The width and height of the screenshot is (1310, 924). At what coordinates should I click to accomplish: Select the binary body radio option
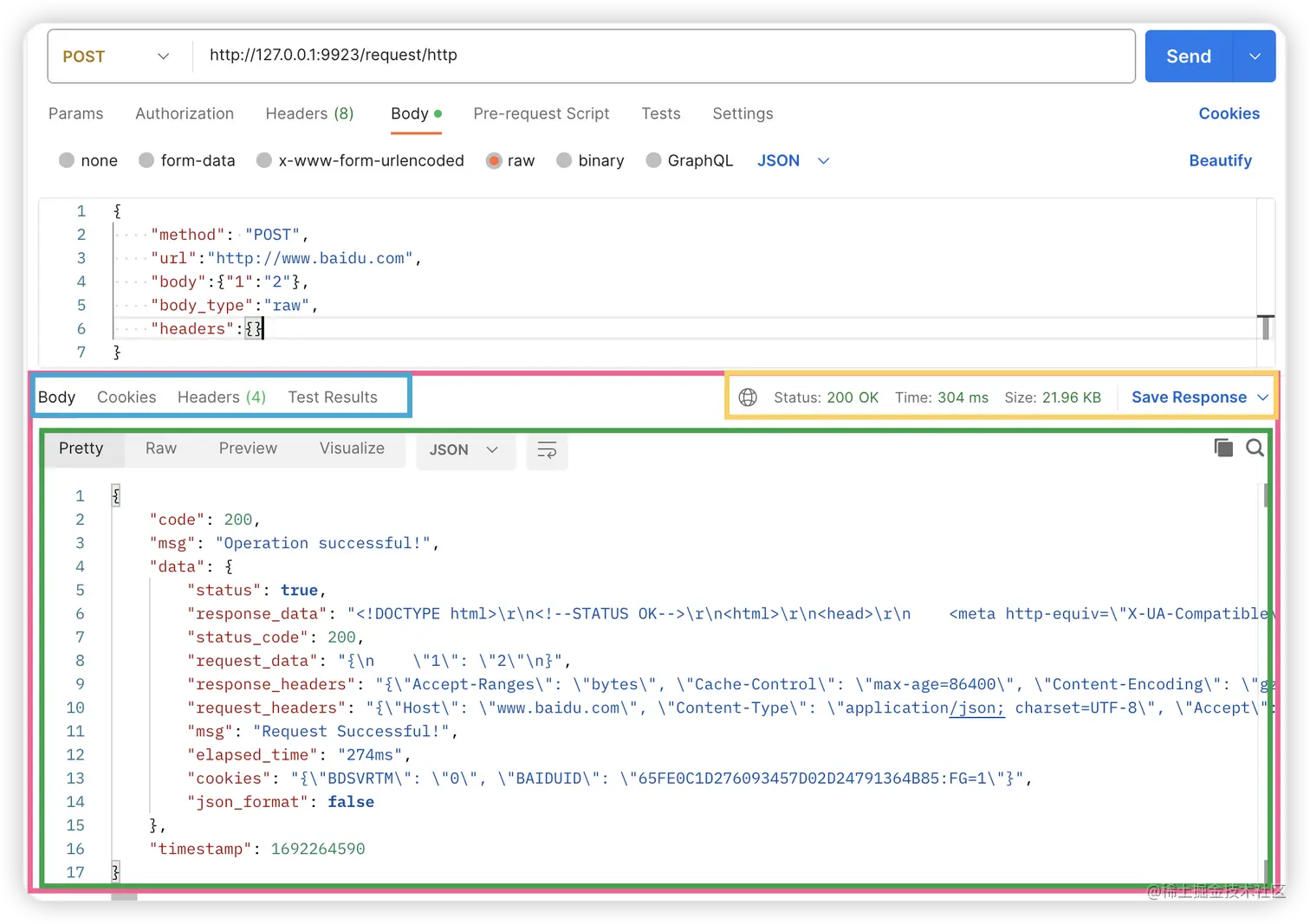coord(564,160)
